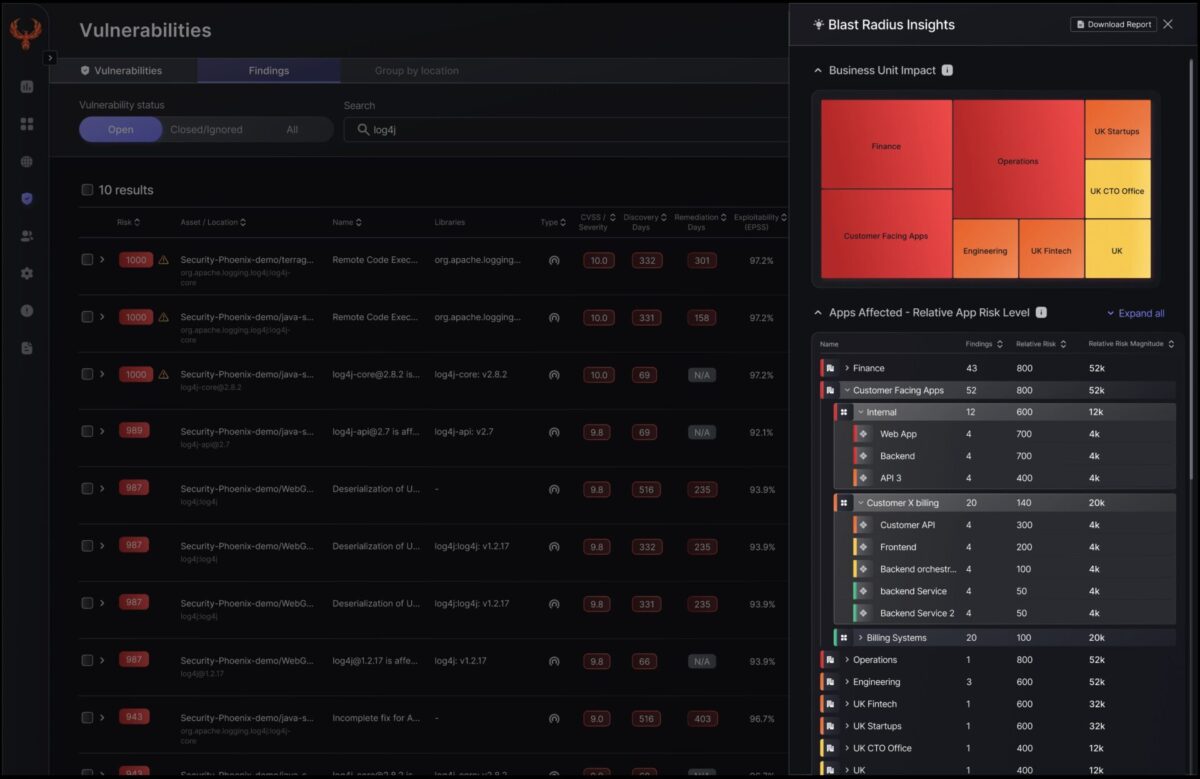1200x779 pixels.
Task: Select the Open vulnerability status toggle
Action: pyautogui.click(x=121, y=129)
